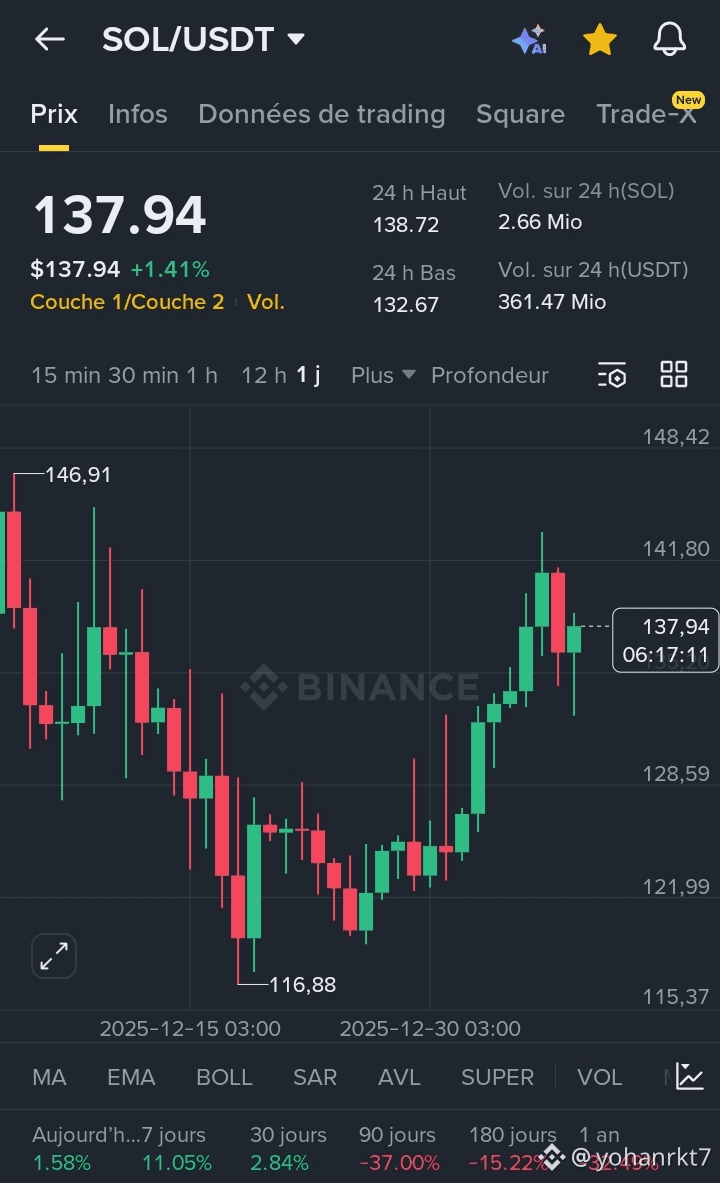Tap the 2025-12-30 03:00 date label
Image resolution: width=720 pixels, height=1183 pixels.
pyautogui.click(x=430, y=1028)
